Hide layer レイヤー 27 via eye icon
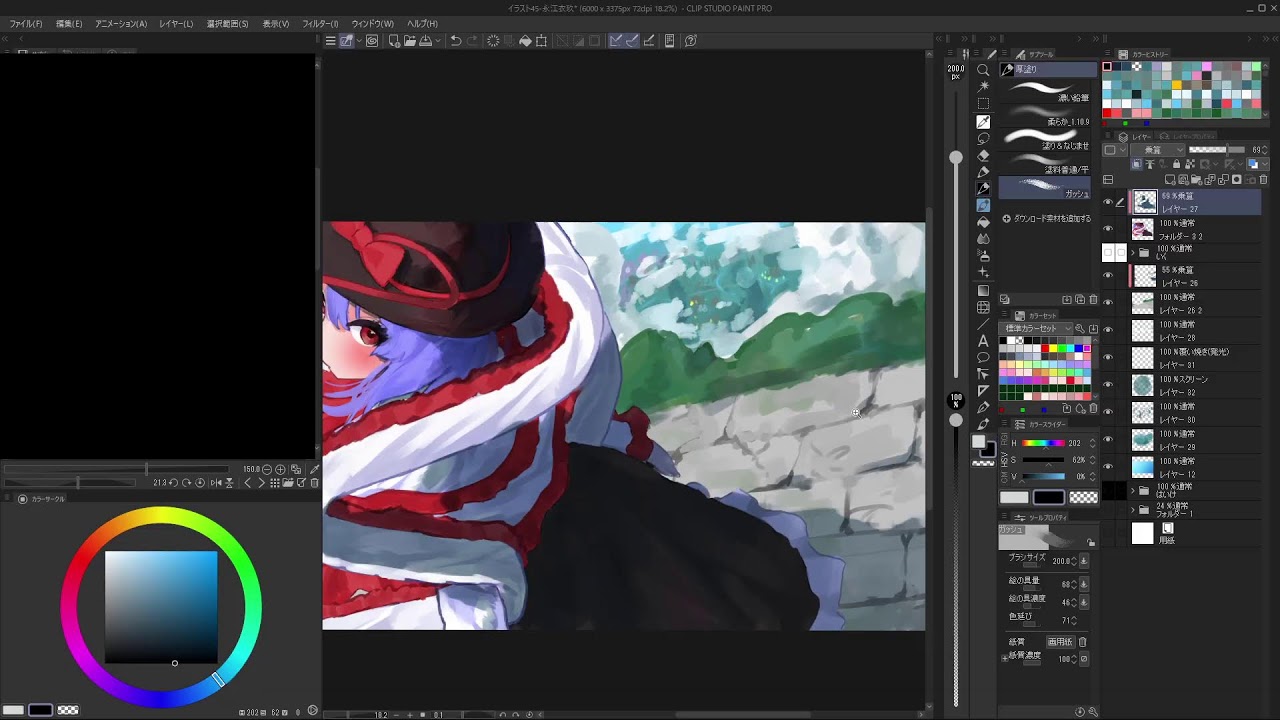Viewport: 1280px width, 720px height. 1107,202
